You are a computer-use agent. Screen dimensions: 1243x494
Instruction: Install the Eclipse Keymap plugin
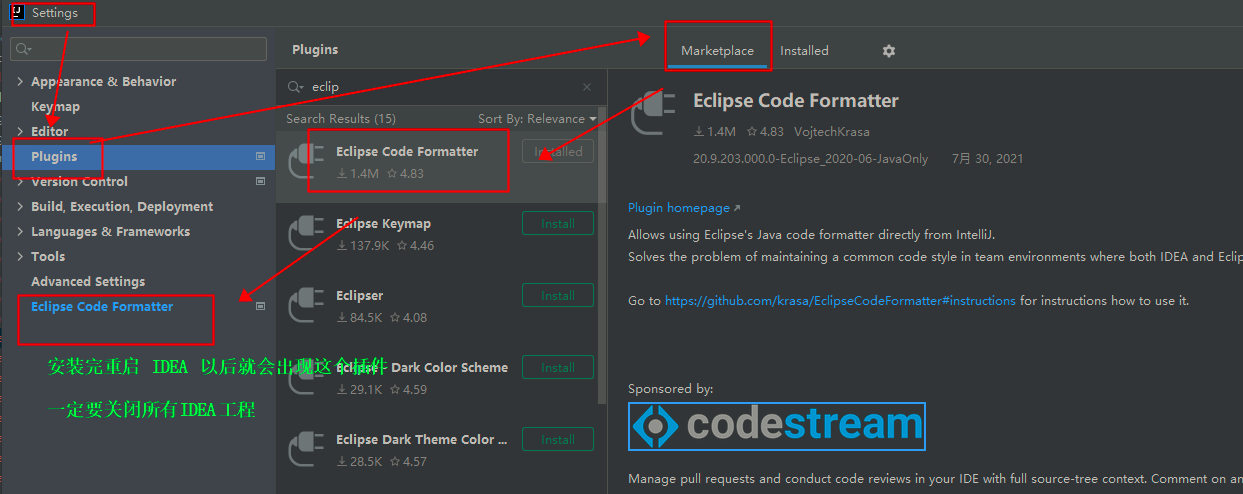tap(557, 224)
